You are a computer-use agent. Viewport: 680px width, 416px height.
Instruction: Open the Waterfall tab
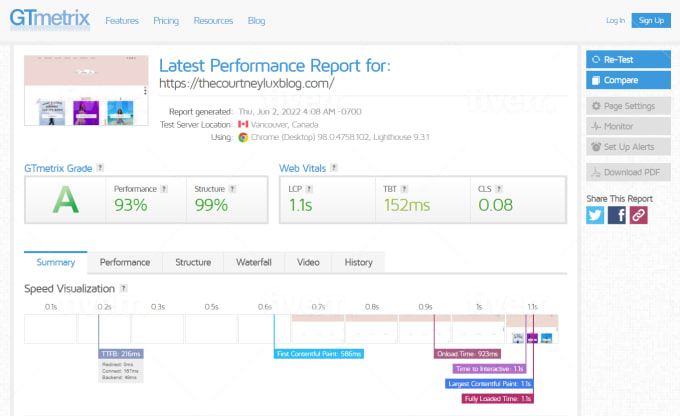tap(254, 262)
